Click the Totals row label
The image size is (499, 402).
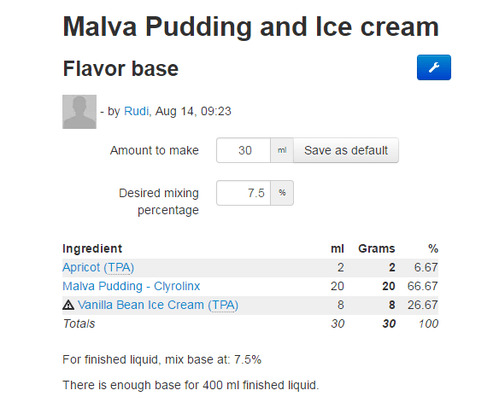click(x=79, y=324)
